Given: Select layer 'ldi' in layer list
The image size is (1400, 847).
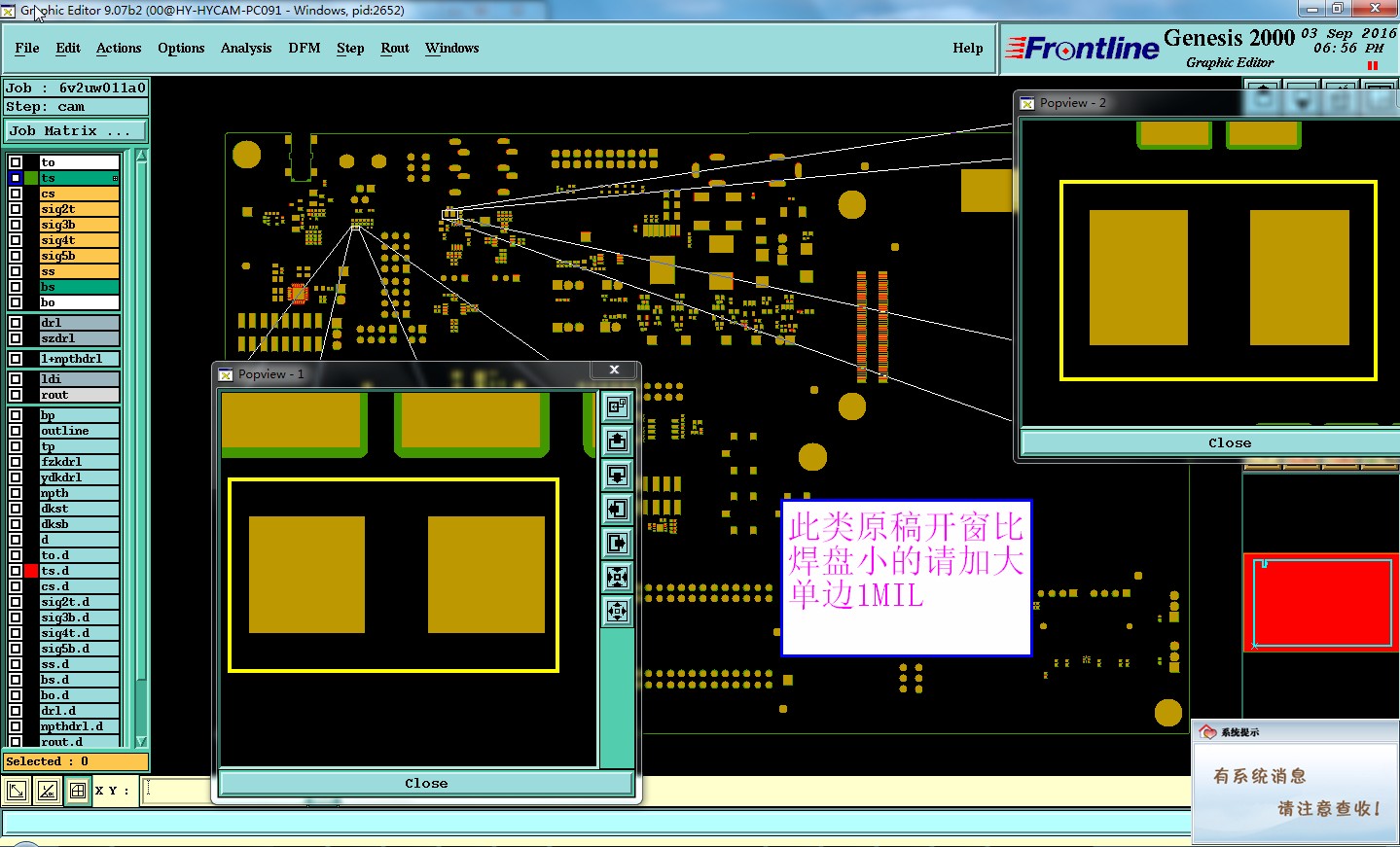Looking at the screenshot, I should (x=79, y=379).
